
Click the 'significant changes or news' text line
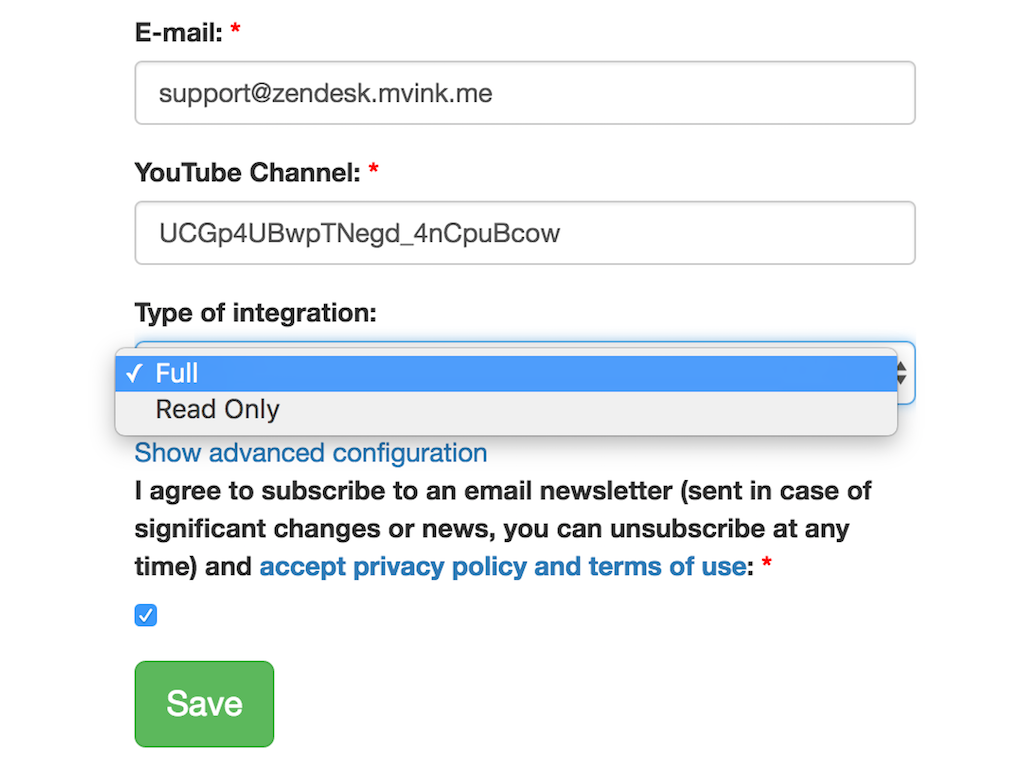[x=491, y=529]
